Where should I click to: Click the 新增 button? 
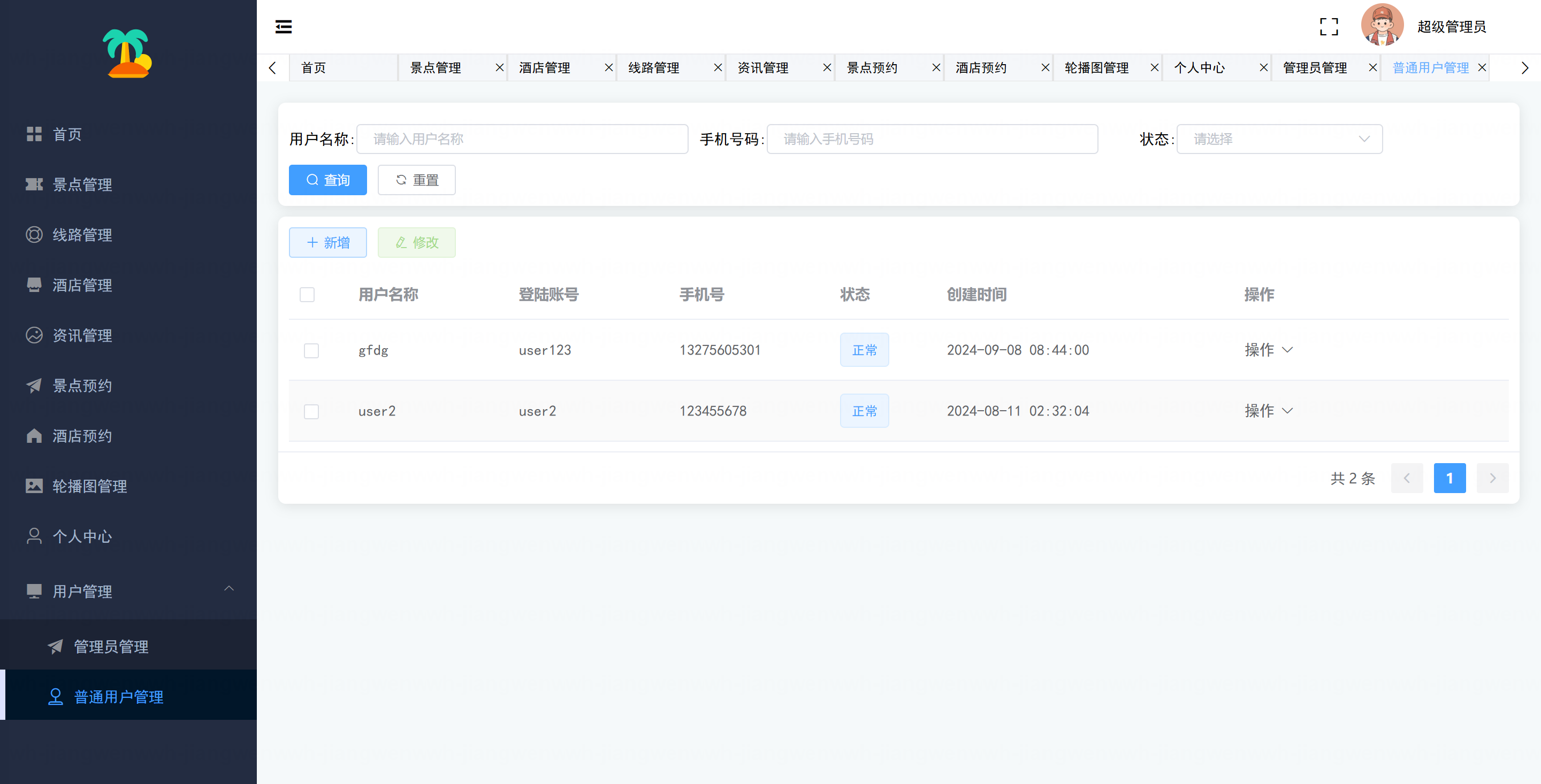pyautogui.click(x=327, y=242)
